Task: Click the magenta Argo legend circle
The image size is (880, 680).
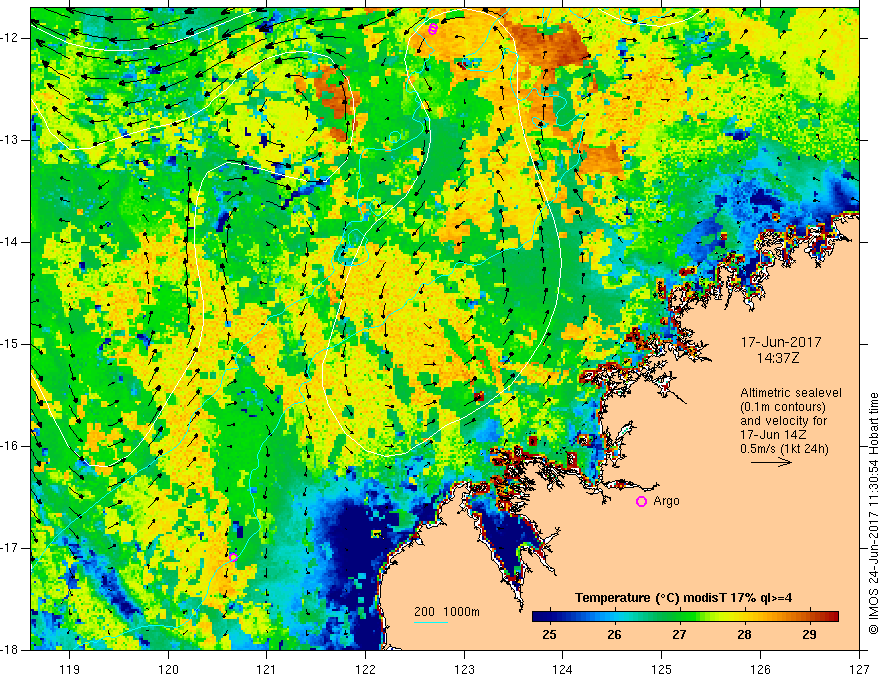Action: click(641, 501)
